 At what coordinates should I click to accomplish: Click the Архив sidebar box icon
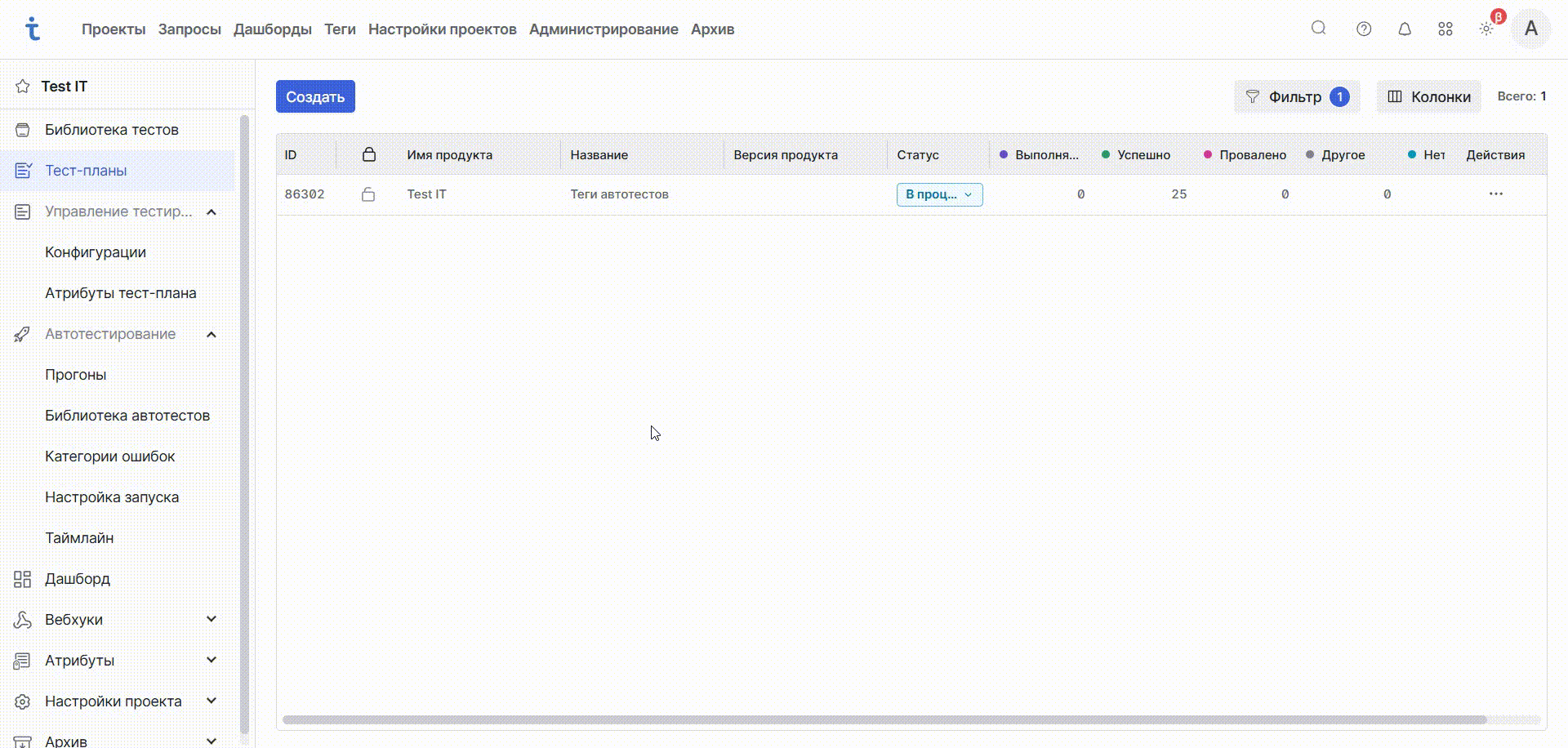coord(23,741)
